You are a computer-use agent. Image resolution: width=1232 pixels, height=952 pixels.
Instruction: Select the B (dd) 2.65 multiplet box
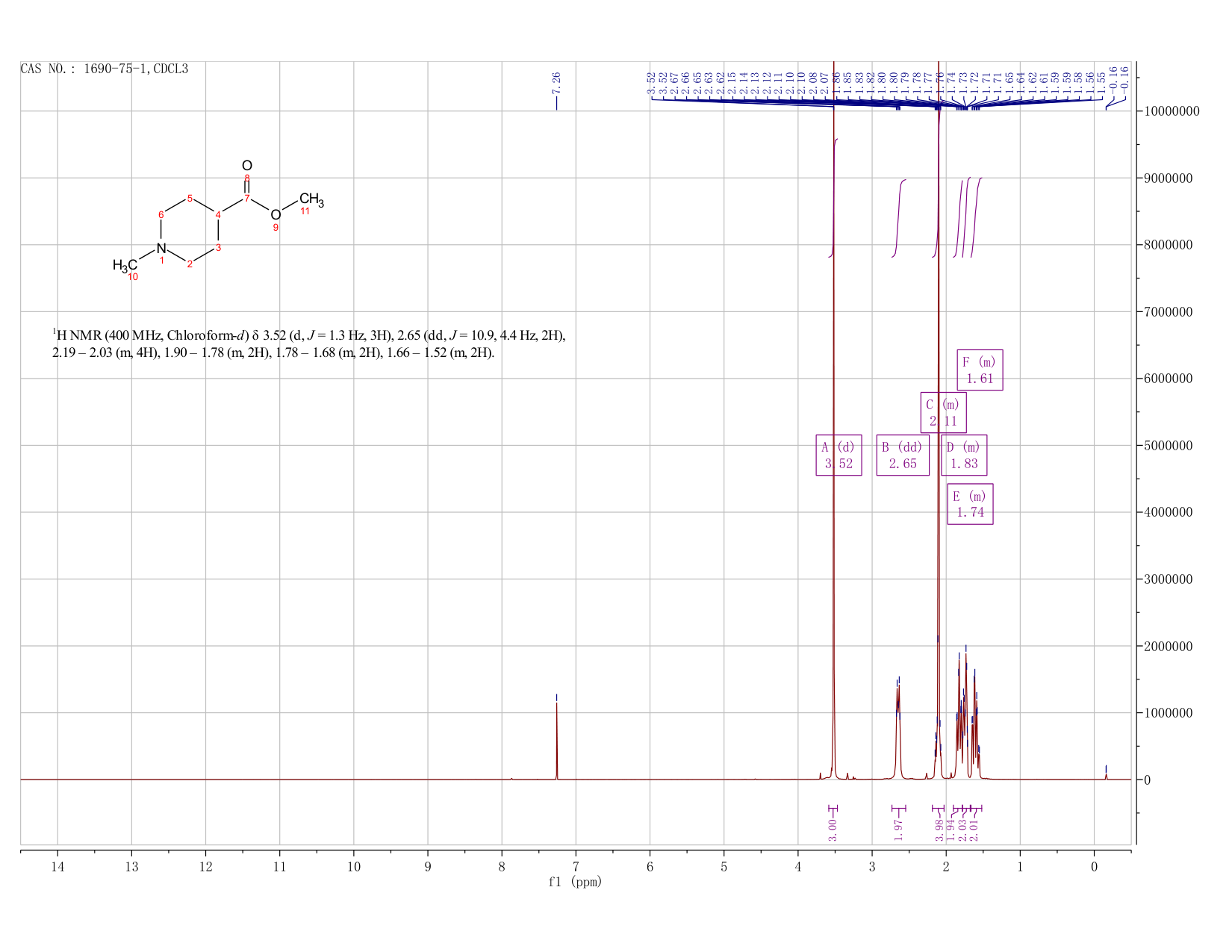tap(903, 455)
